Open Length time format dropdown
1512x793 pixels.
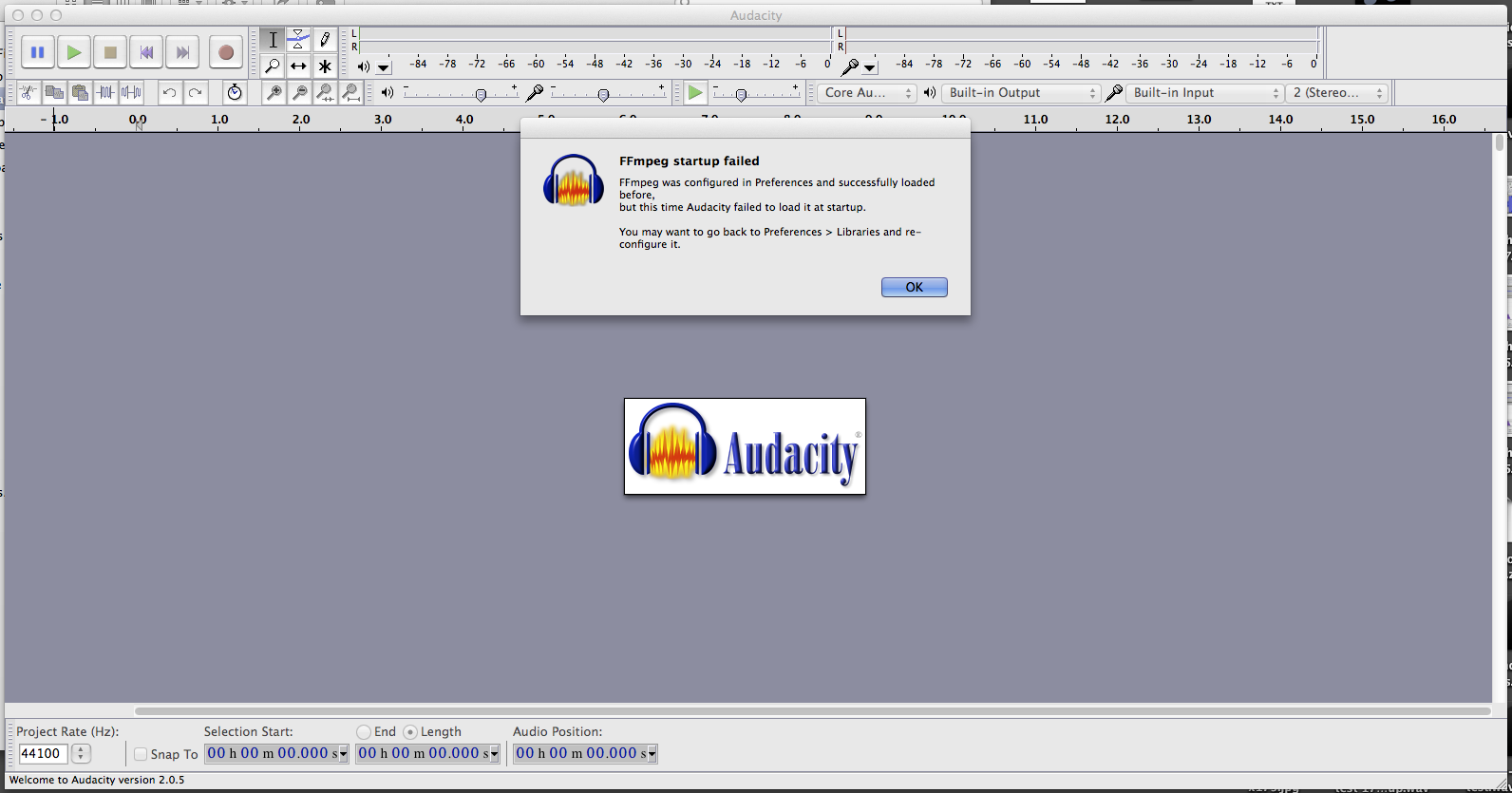(x=494, y=754)
